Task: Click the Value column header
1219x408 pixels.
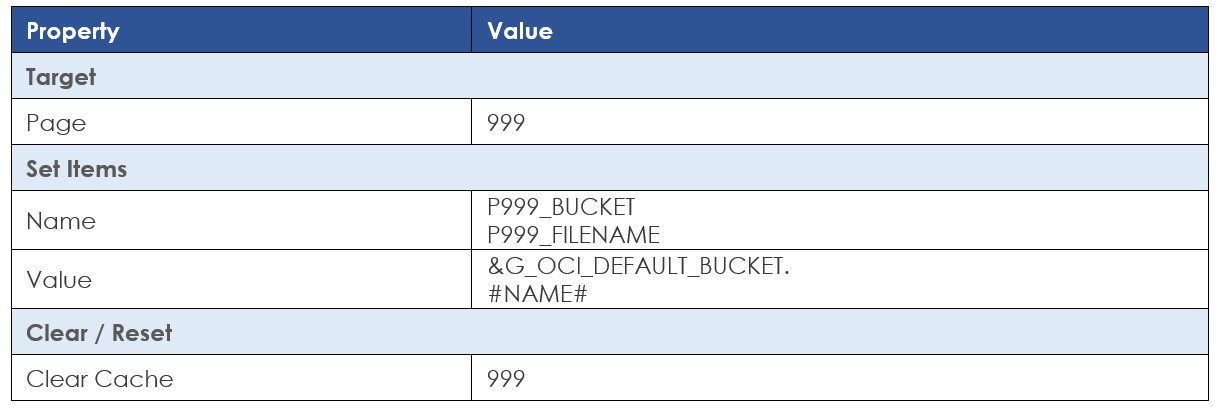Action: (519, 31)
